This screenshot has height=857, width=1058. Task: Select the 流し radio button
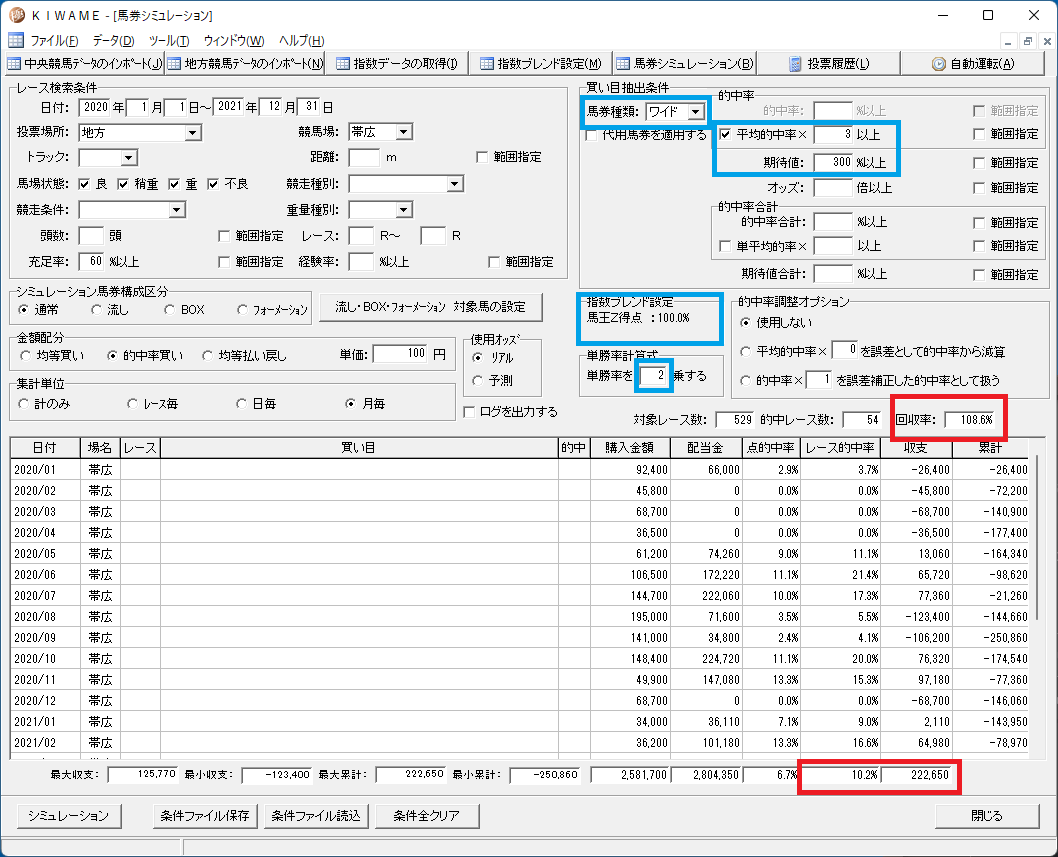pyautogui.click(x=96, y=310)
